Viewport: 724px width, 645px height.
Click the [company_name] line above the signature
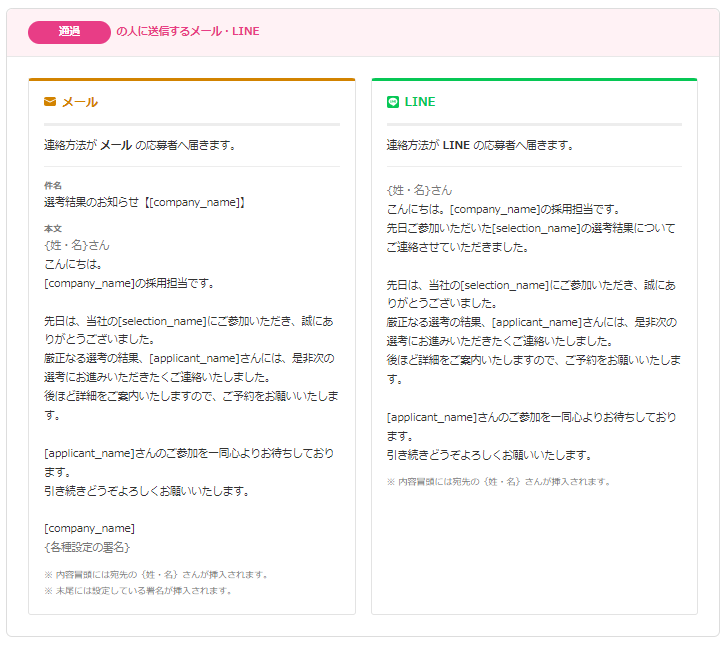(x=89, y=528)
